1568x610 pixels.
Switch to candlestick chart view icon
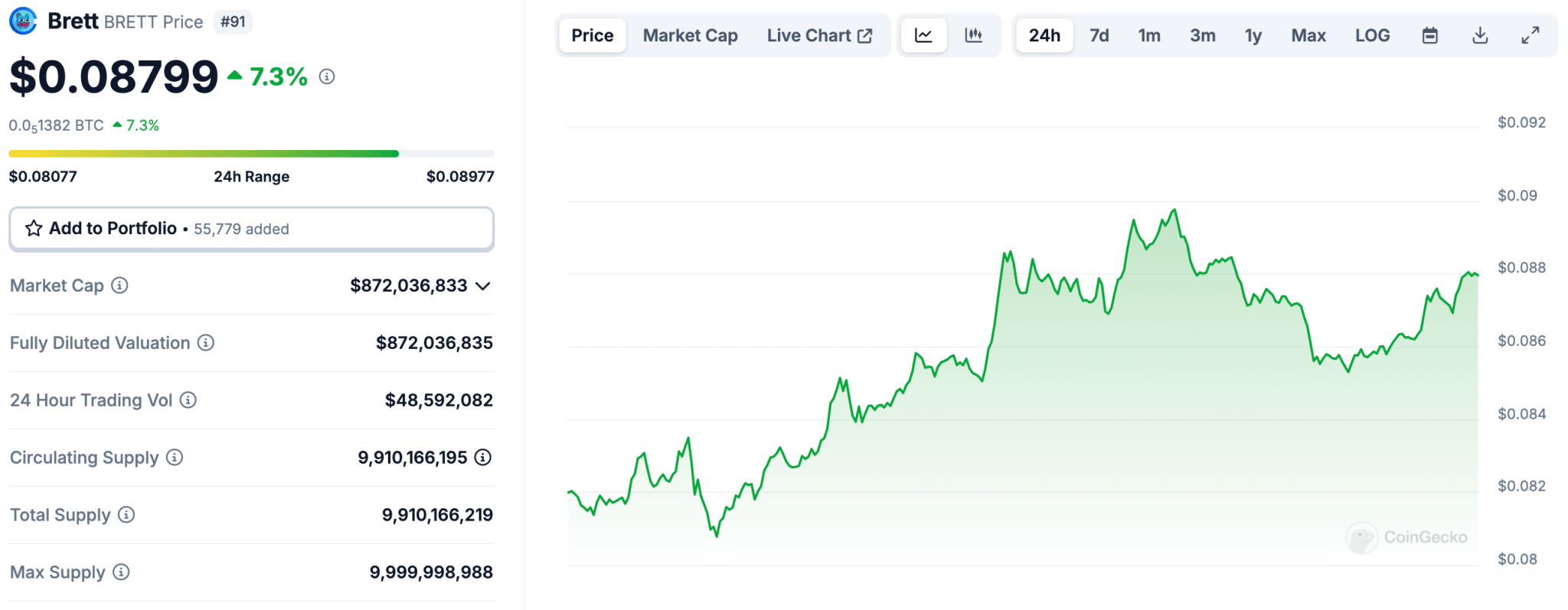(x=973, y=35)
